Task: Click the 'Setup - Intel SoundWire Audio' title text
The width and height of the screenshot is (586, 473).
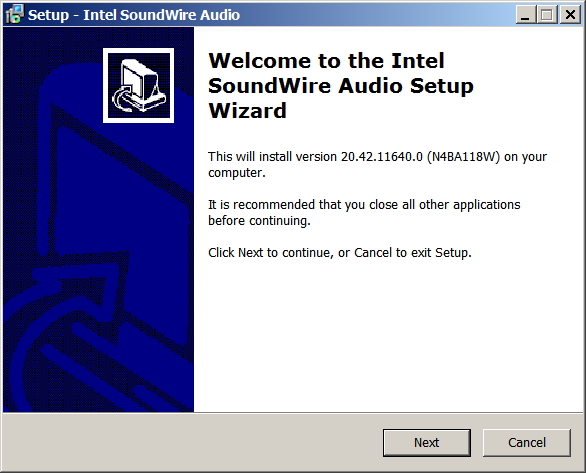Action: click(134, 15)
